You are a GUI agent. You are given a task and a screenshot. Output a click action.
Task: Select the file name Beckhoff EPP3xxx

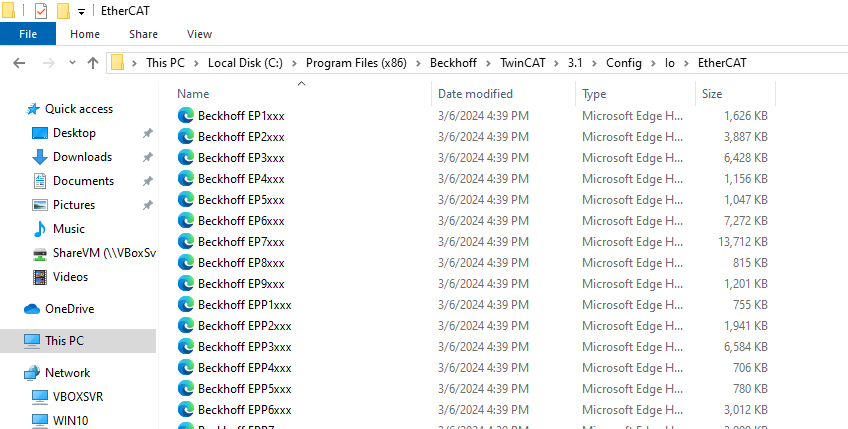244,346
